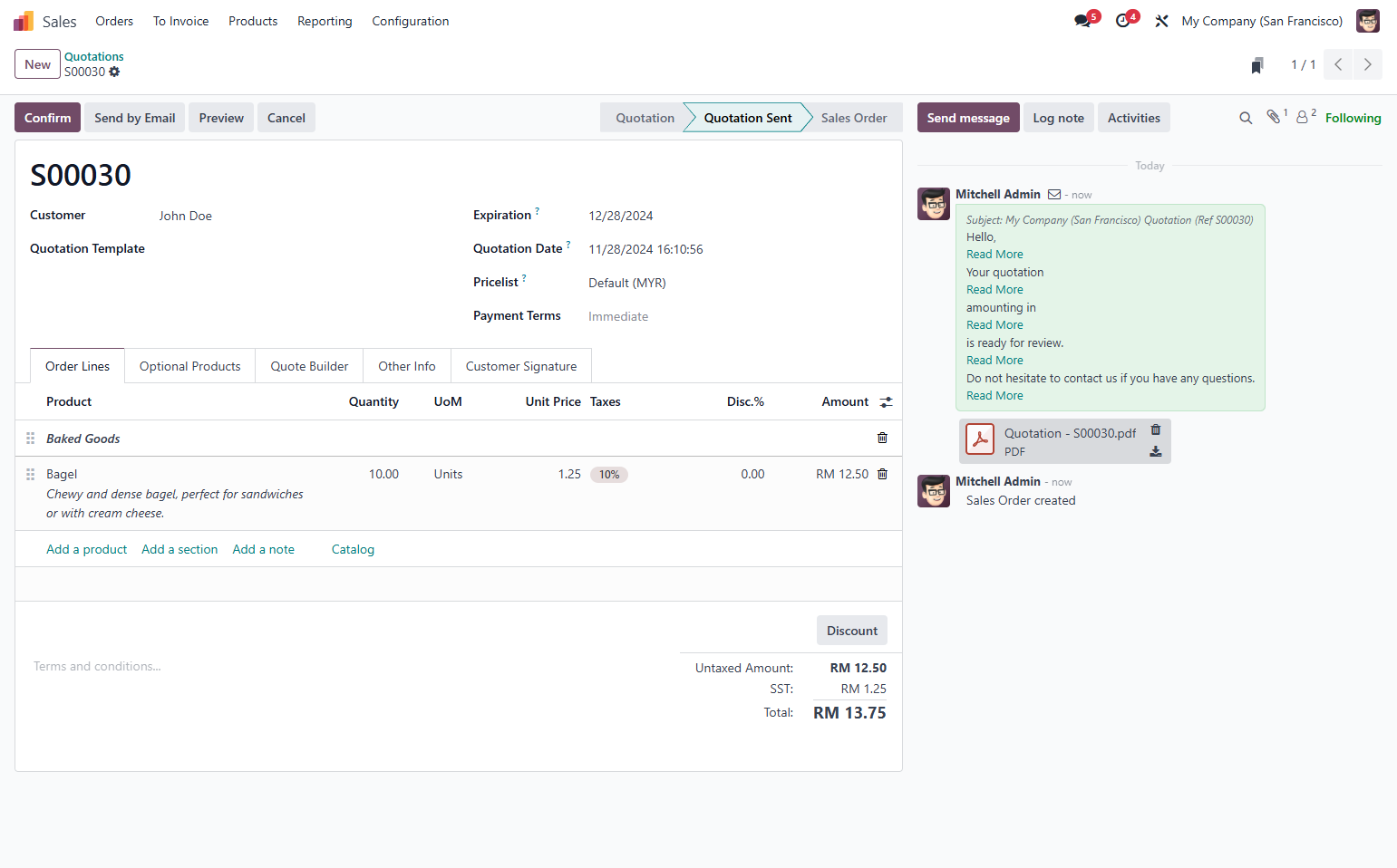
Task: Switch to the Other Info tab
Action: tap(407, 366)
